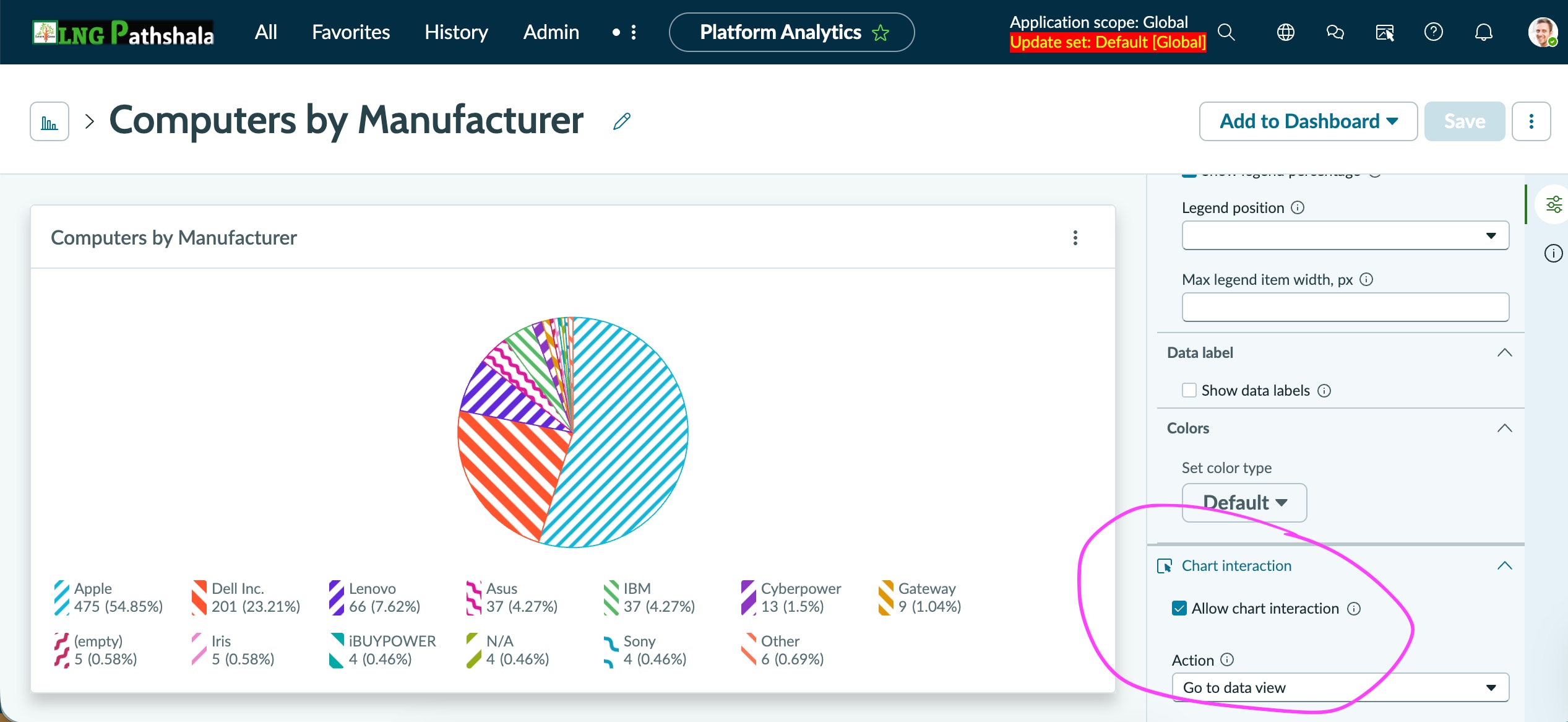Screen dimensions: 1568x722
Task: Open the Action dropdown set to Go to data view
Action: tap(1340, 687)
